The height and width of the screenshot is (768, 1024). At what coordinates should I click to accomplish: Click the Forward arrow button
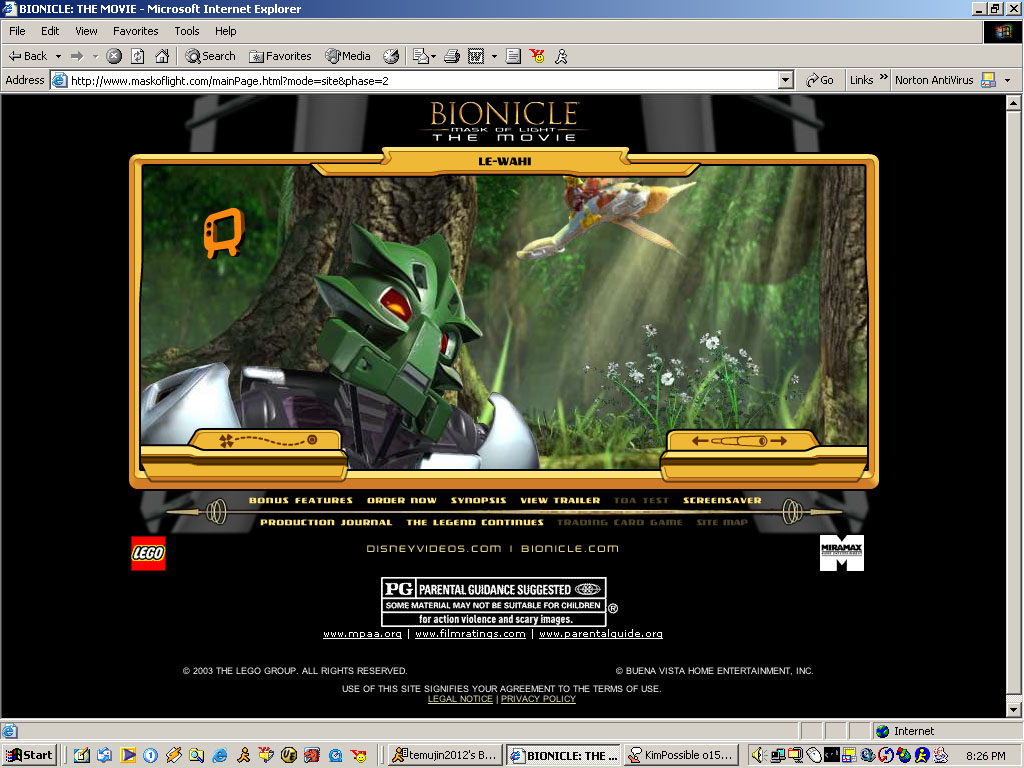point(77,56)
